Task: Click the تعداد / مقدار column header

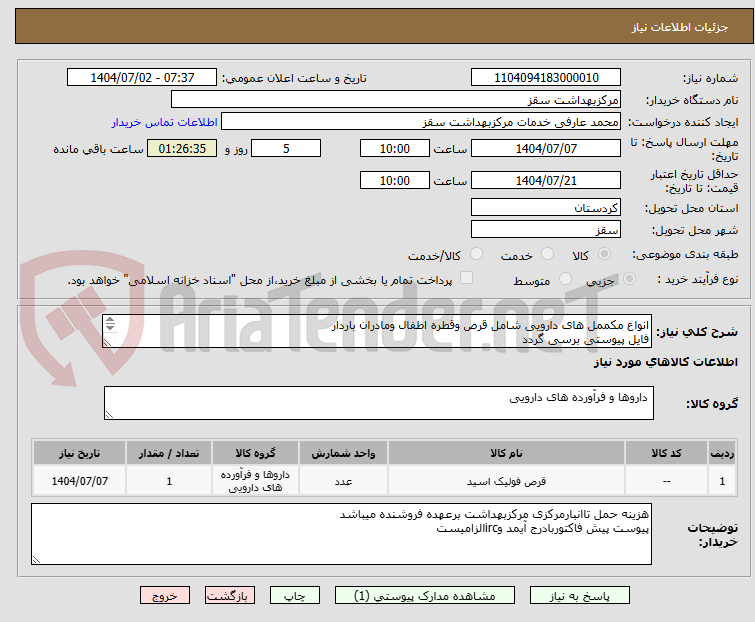Action: [169, 453]
